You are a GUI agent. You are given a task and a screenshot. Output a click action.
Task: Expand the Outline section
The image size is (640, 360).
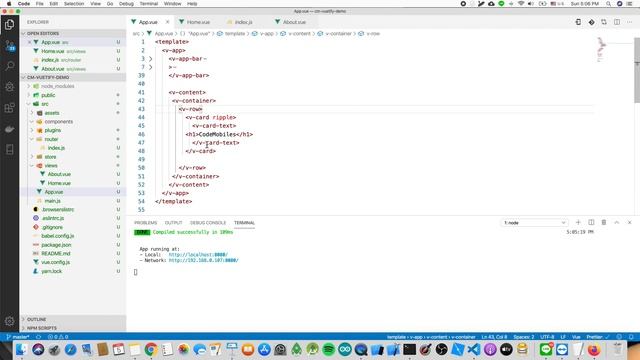click(x=36, y=319)
